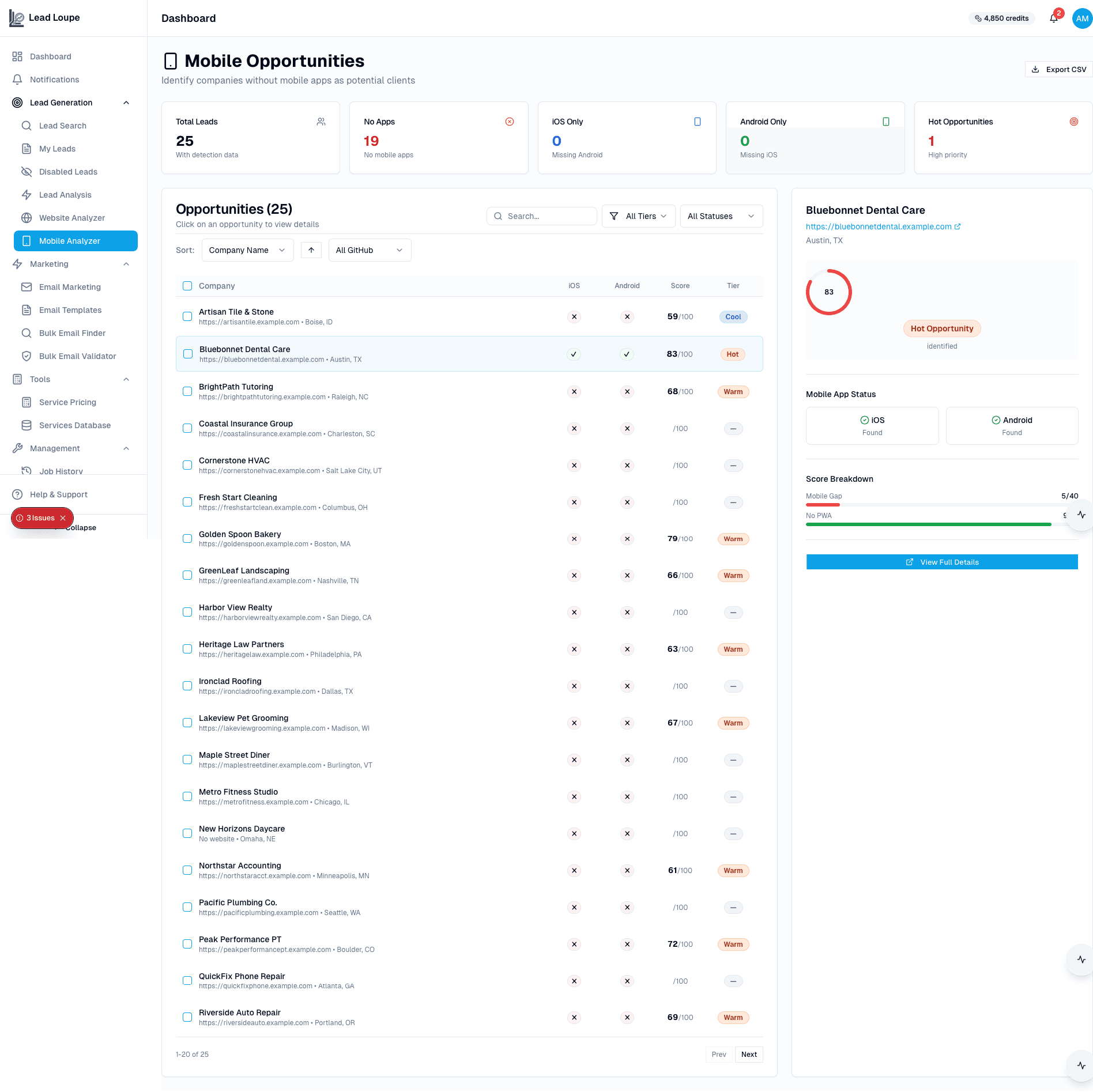This screenshot has width=1093, height=1092.
Task: Click the Disabled Leads eye-off icon
Action: pos(27,172)
